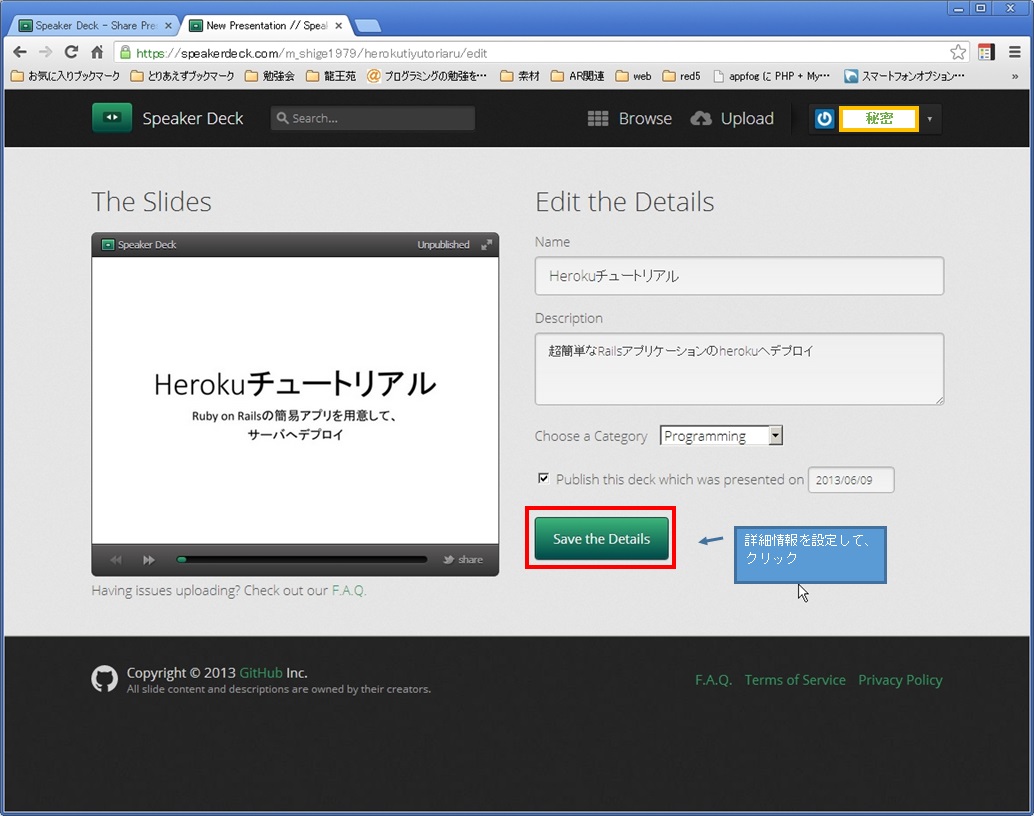Image resolution: width=1034 pixels, height=816 pixels.
Task: Open the F.A.Q. link below the slides
Action: tap(348, 590)
